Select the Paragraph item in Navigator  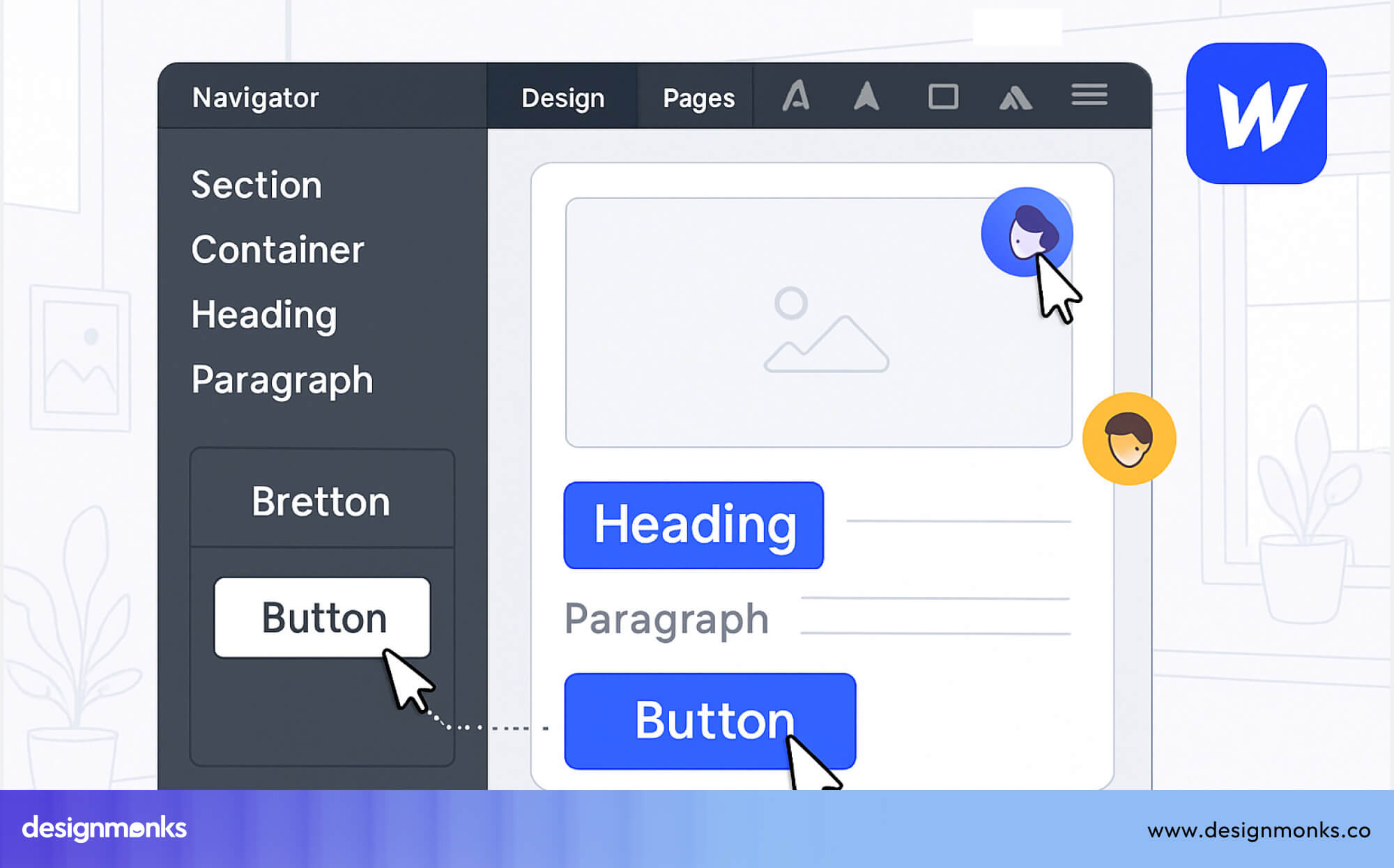coord(282,380)
